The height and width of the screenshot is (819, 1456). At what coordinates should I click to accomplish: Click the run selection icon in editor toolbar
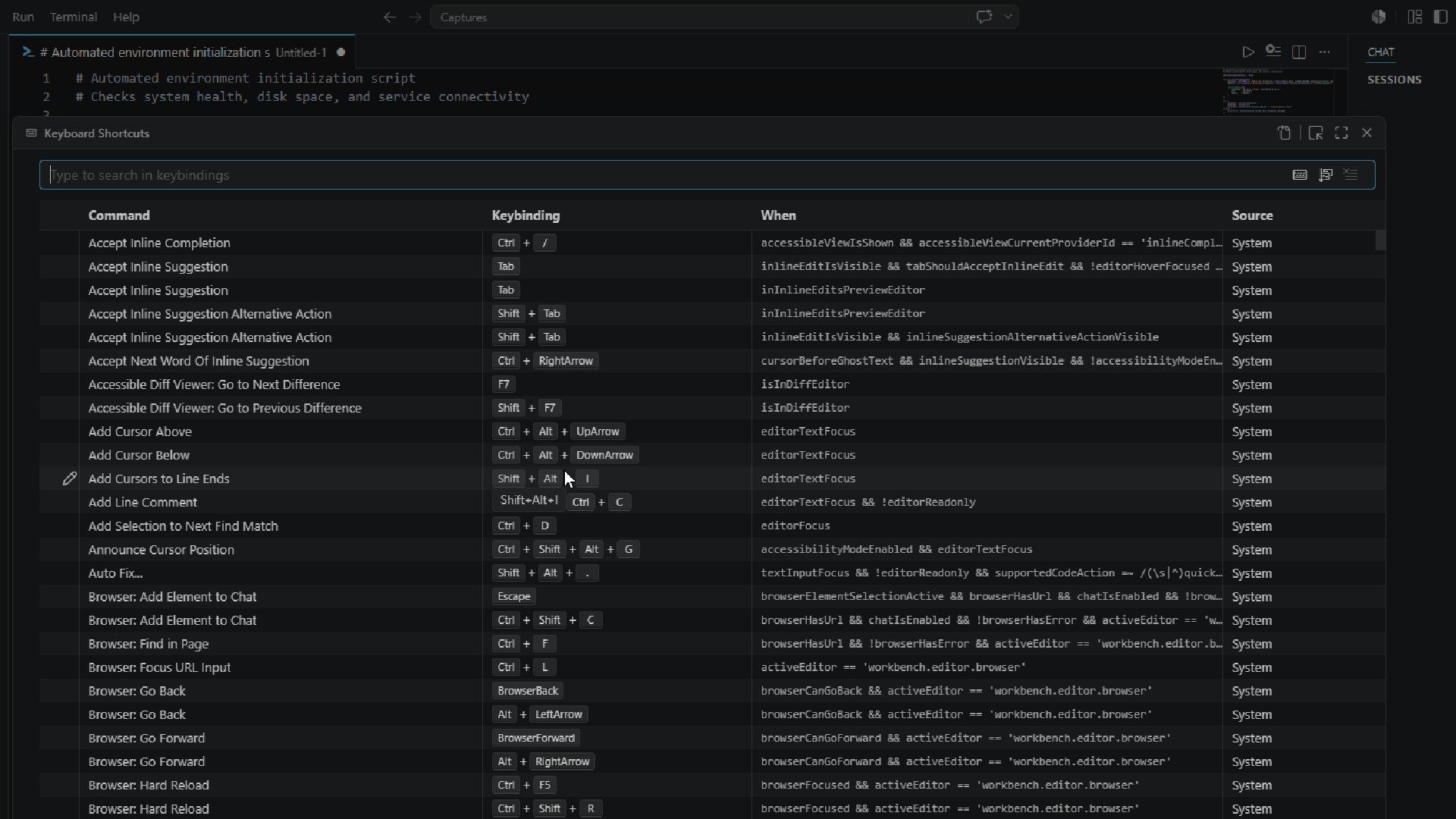pos(1273,52)
